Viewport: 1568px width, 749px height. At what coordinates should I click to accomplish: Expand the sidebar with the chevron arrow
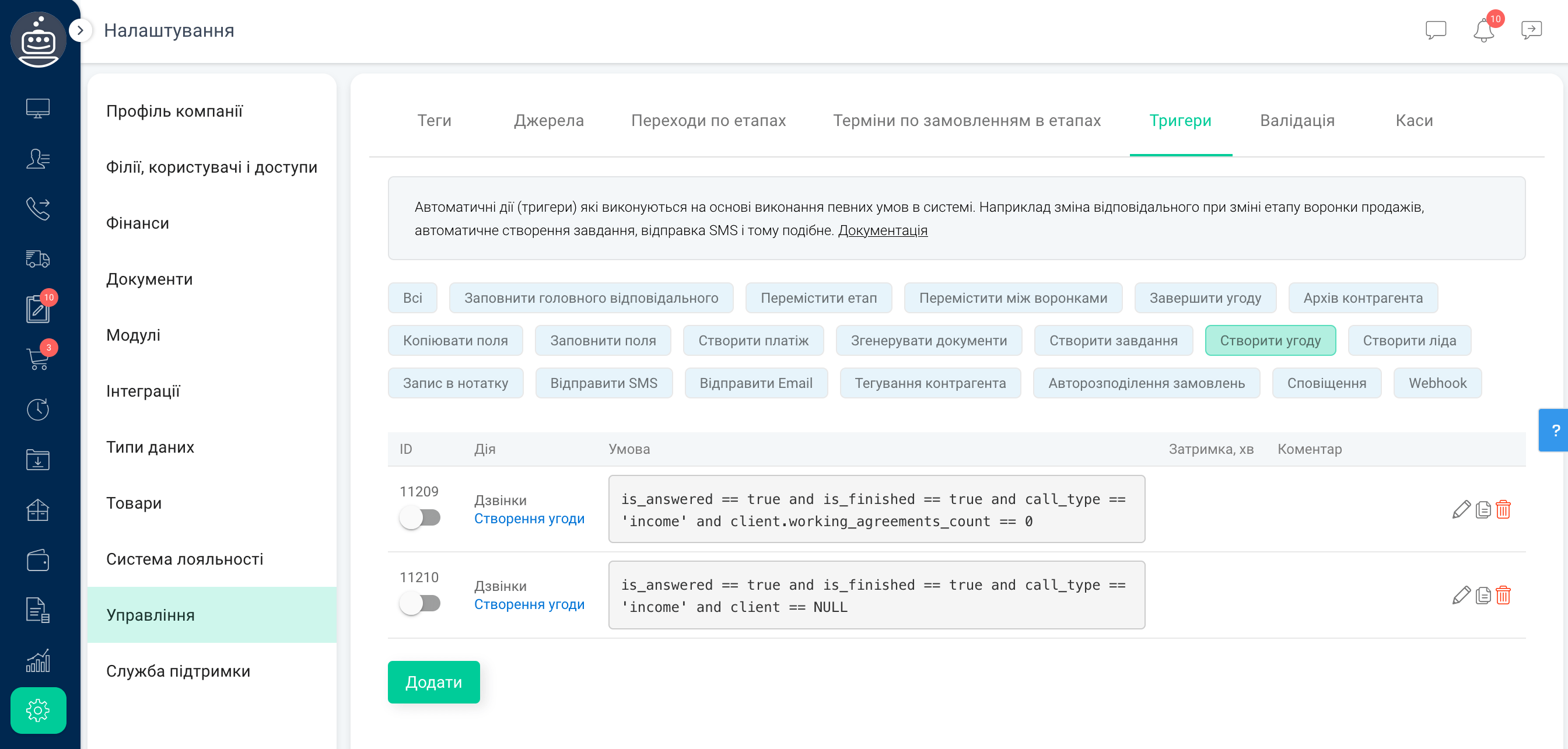80,30
